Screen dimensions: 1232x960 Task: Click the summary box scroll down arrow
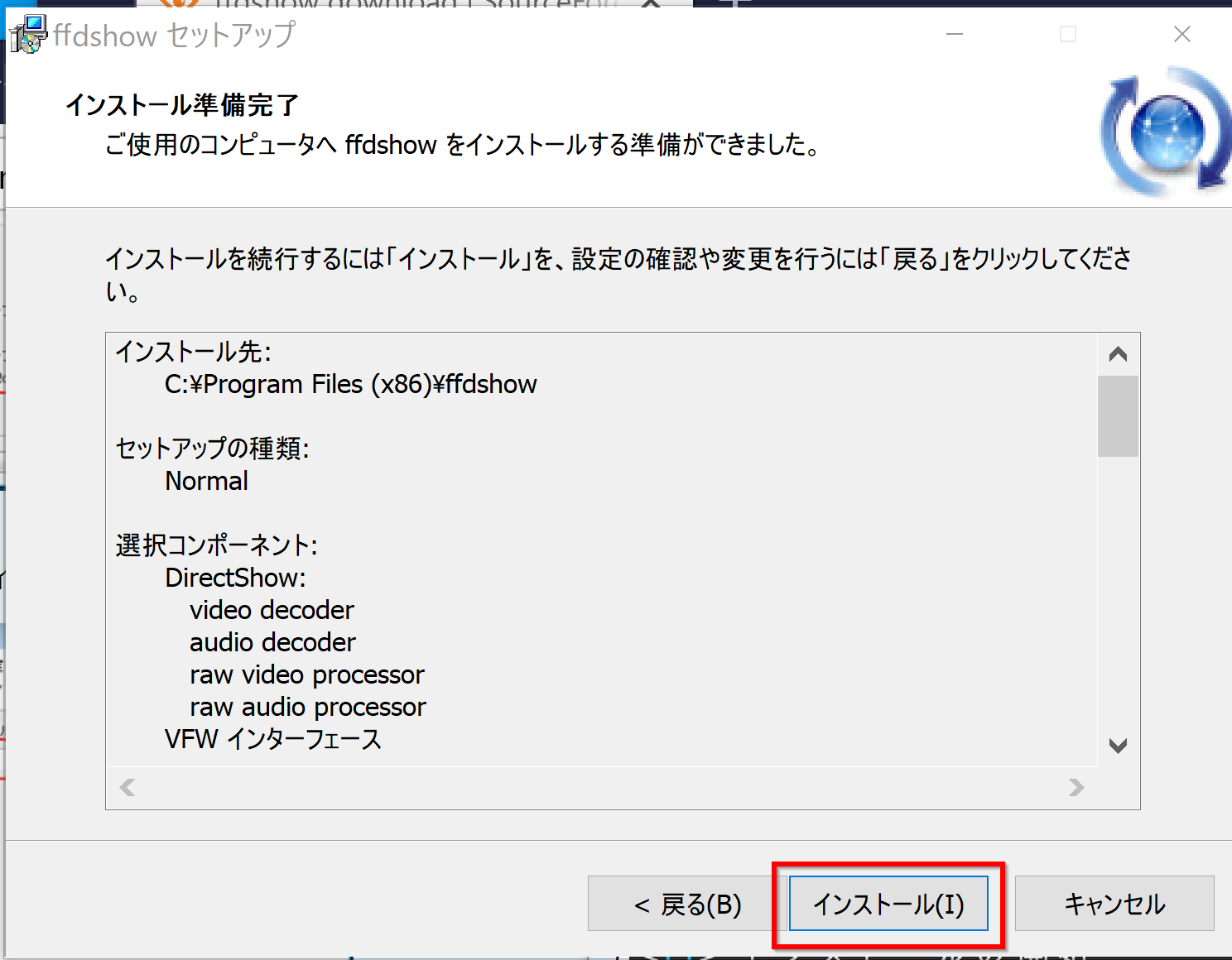[1118, 746]
